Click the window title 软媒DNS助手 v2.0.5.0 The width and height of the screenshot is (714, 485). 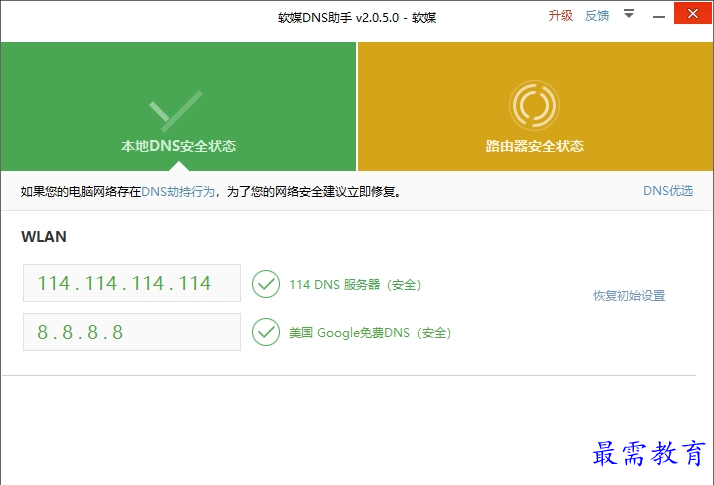pyautogui.click(x=338, y=17)
